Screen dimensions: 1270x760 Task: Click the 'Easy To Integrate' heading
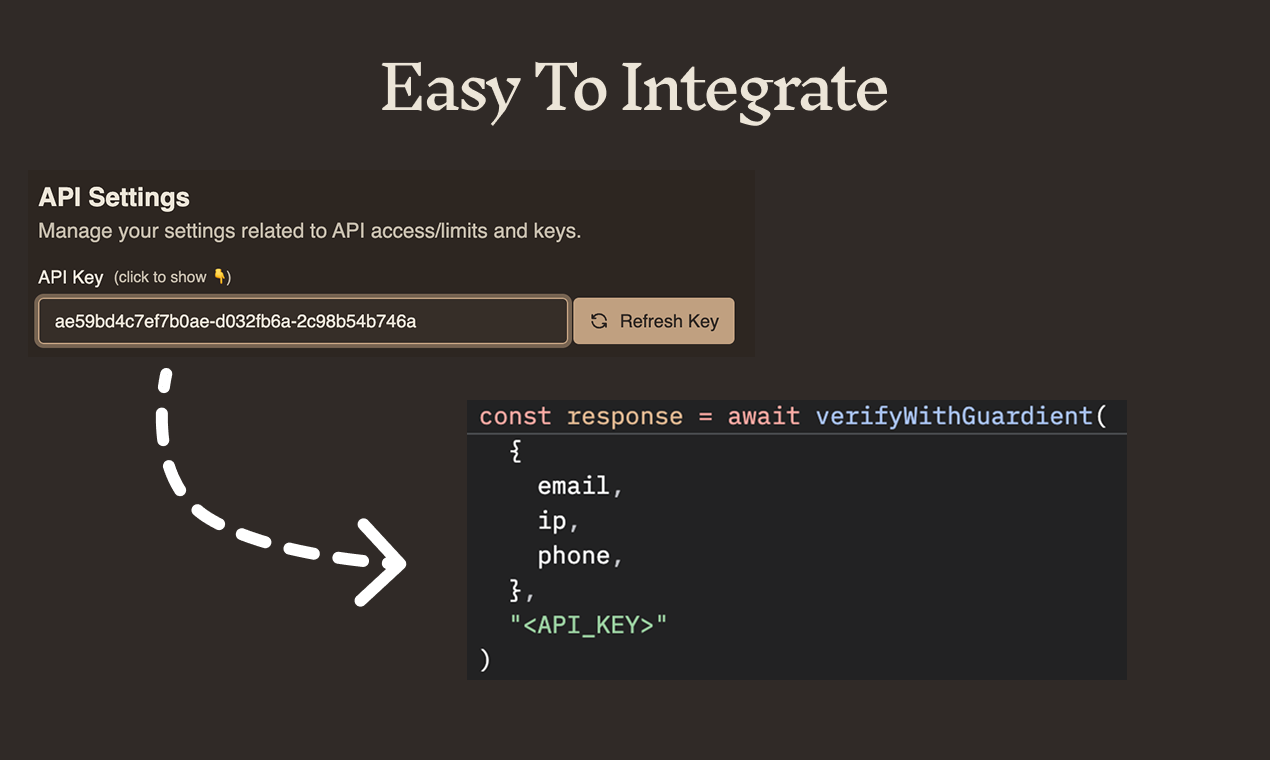pos(634,90)
